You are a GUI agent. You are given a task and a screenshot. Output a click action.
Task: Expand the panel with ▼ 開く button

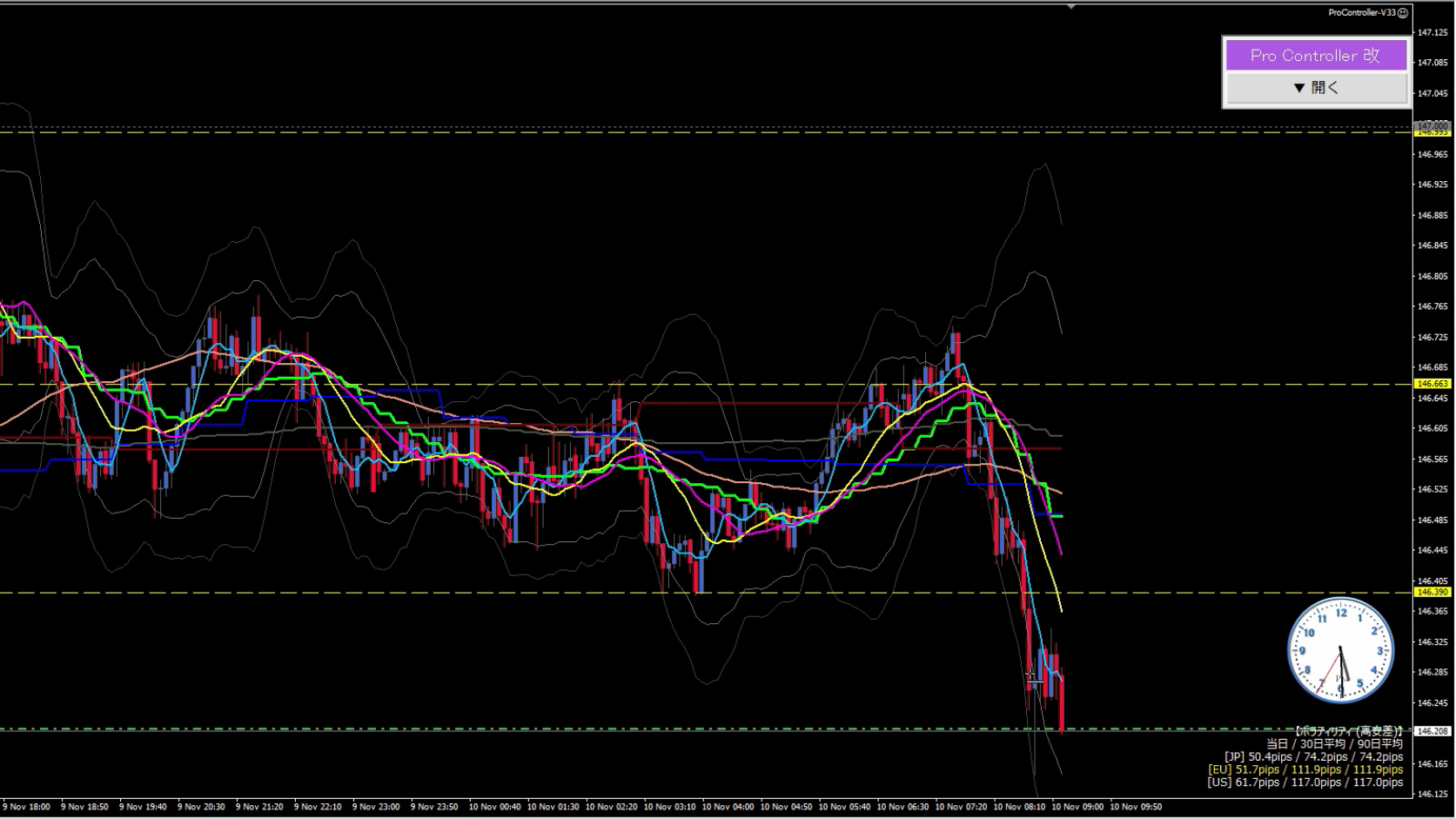pos(1315,87)
